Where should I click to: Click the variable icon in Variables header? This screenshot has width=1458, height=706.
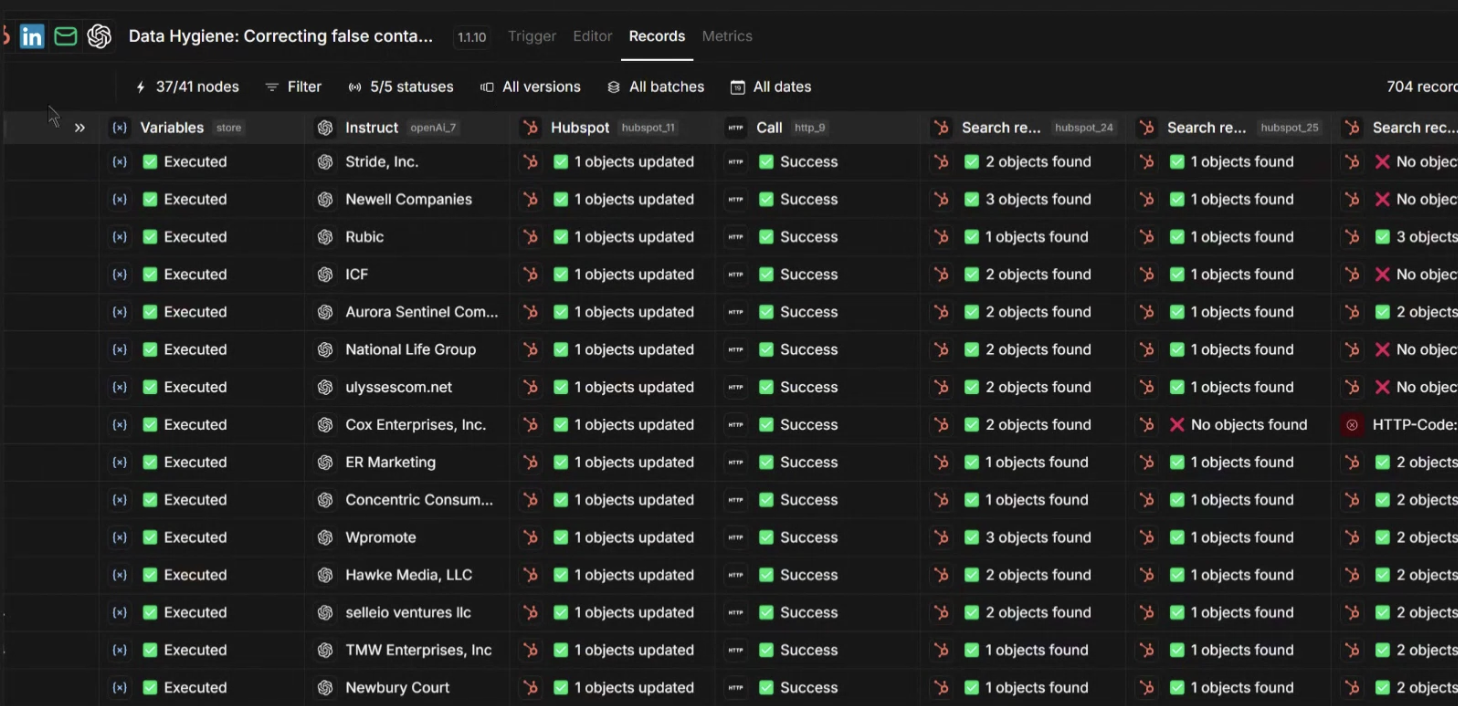click(120, 128)
